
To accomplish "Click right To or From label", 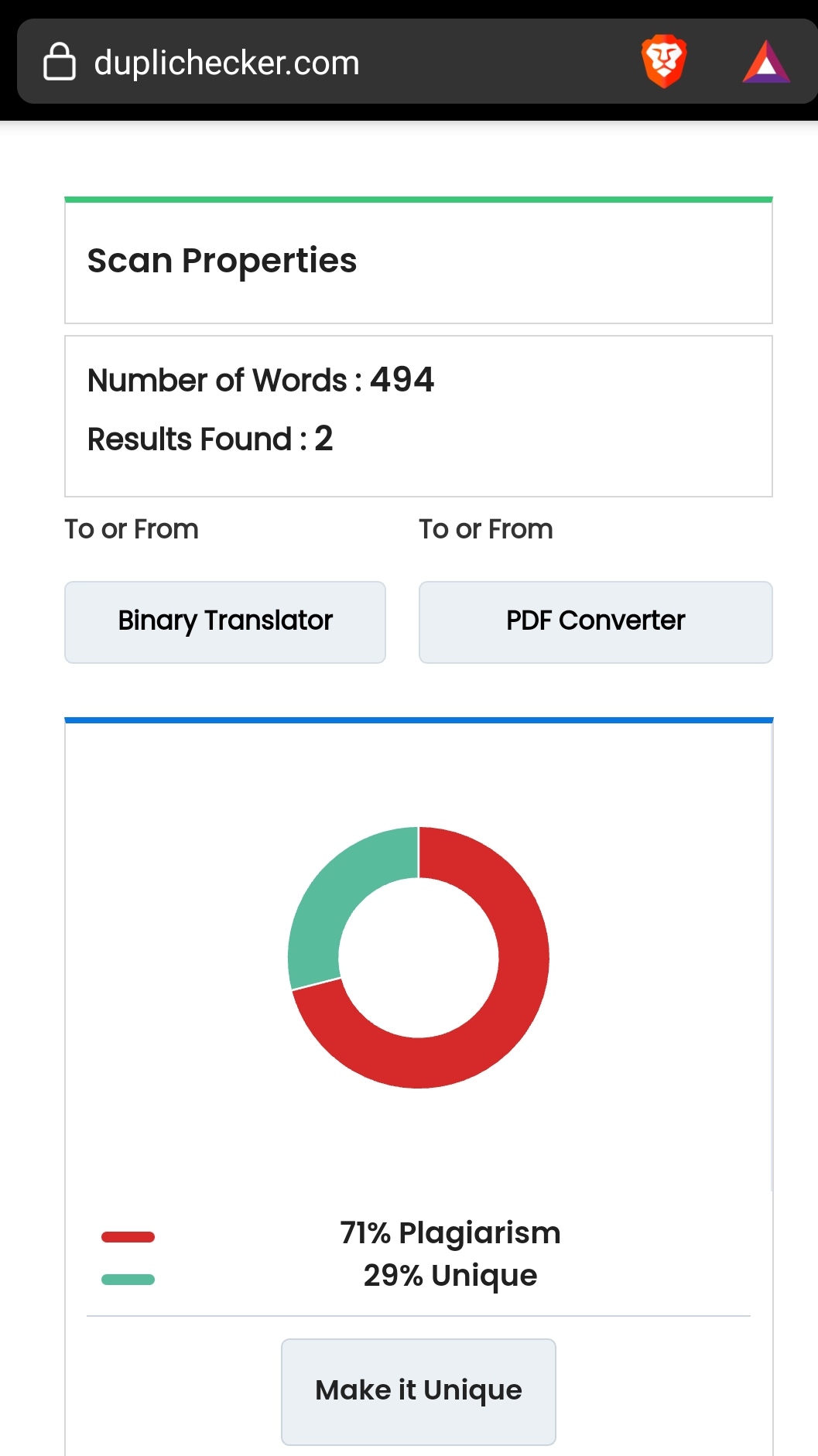I will [x=486, y=529].
